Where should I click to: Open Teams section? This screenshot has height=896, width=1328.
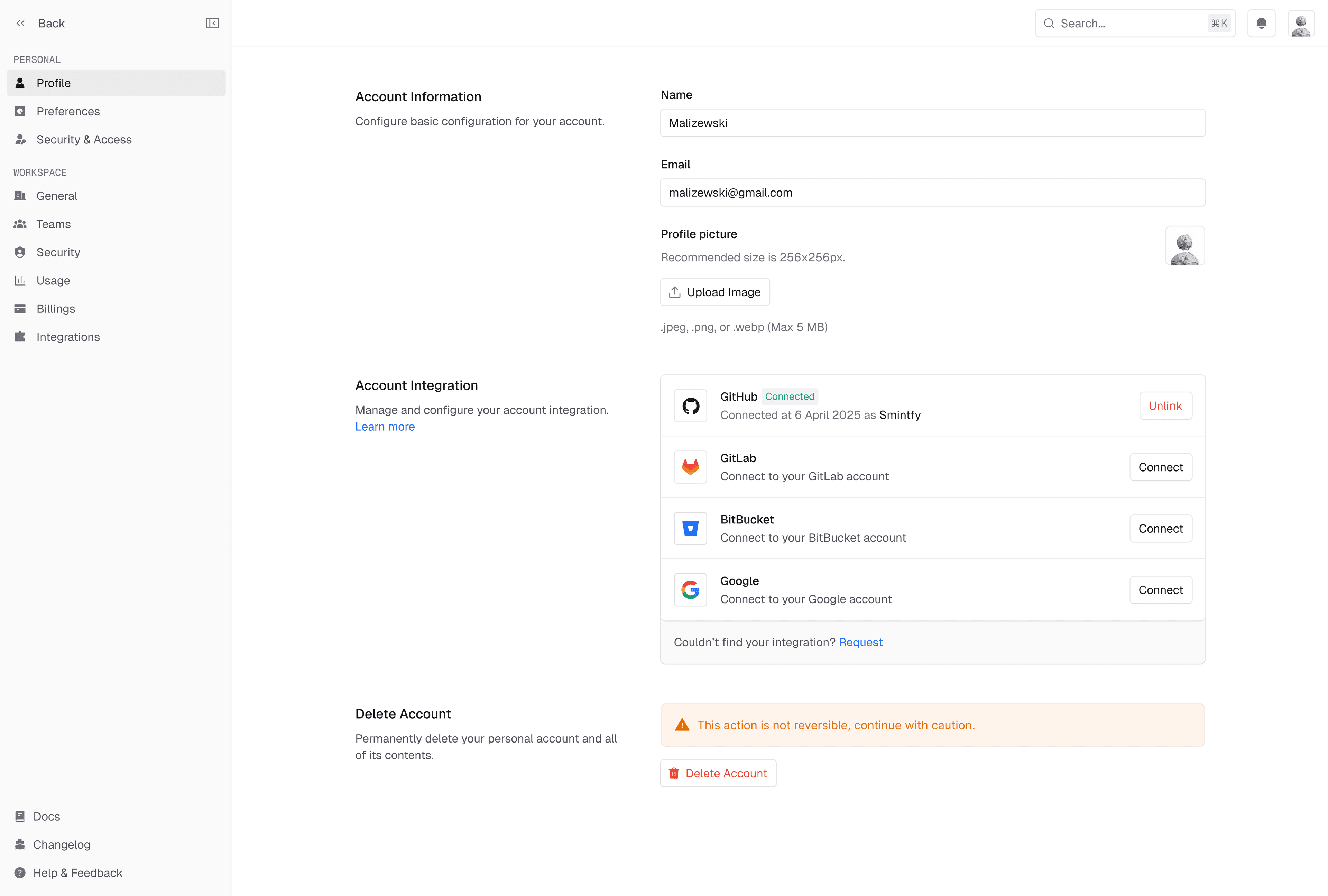point(116,224)
